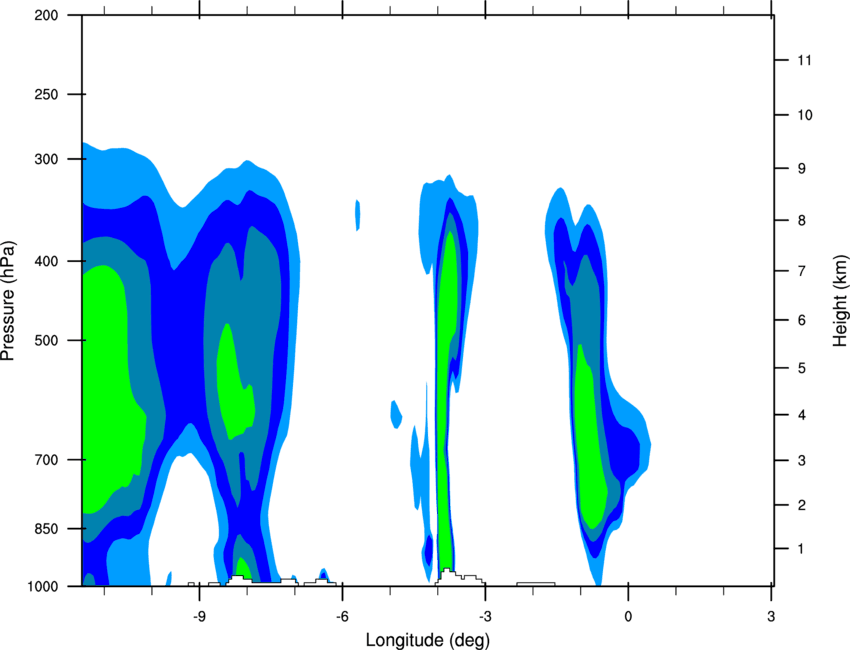The image size is (850, 650).
Task: Click the 'Longitude (deg)' axis title
Action: [428, 640]
